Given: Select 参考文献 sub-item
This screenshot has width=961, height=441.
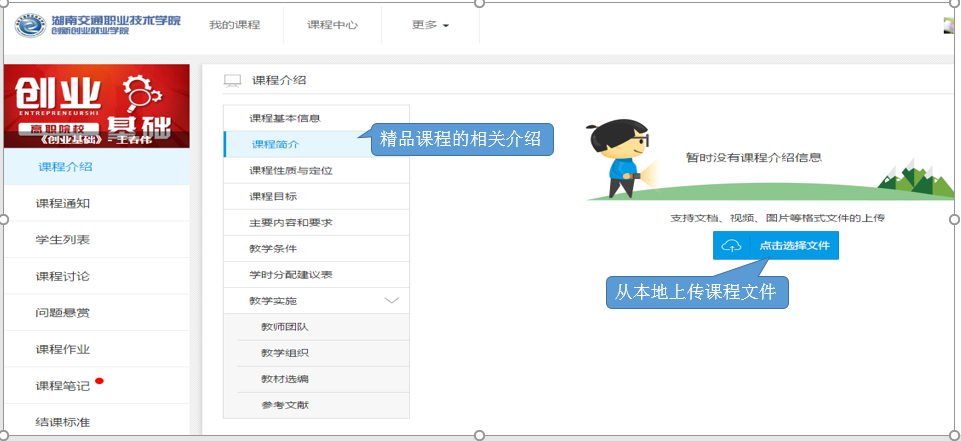Looking at the screenshot, I should 284,405.
